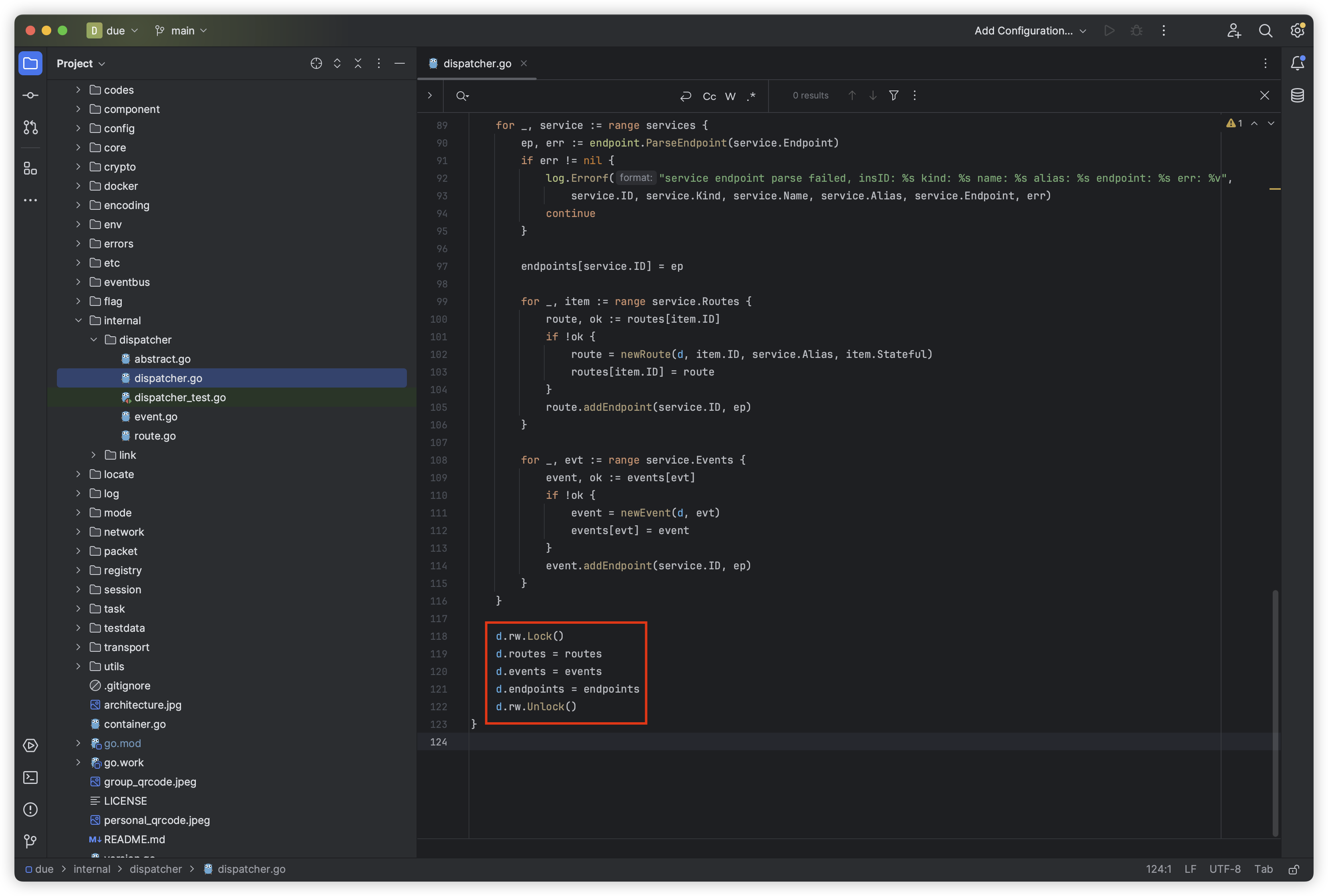The image size is (1328, 896).
Task: Open the Commit tool window
Action: [30, 95]
